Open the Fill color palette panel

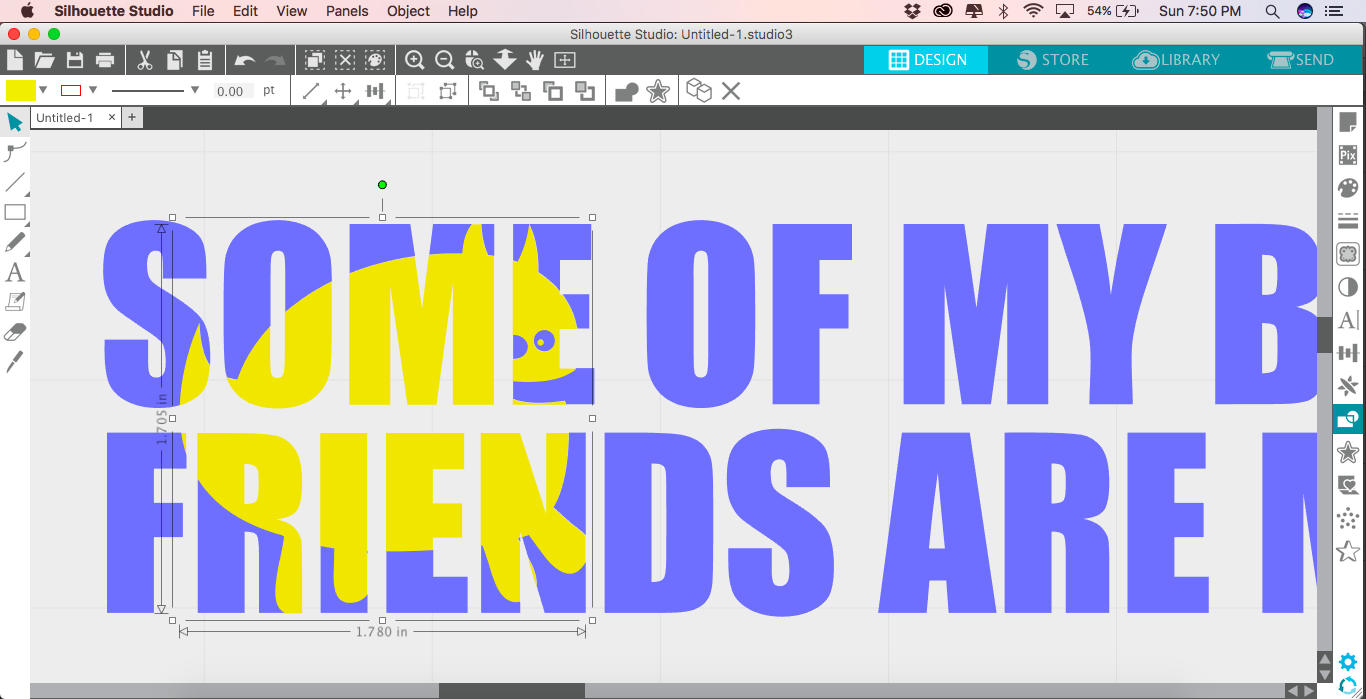point(1348,188)
